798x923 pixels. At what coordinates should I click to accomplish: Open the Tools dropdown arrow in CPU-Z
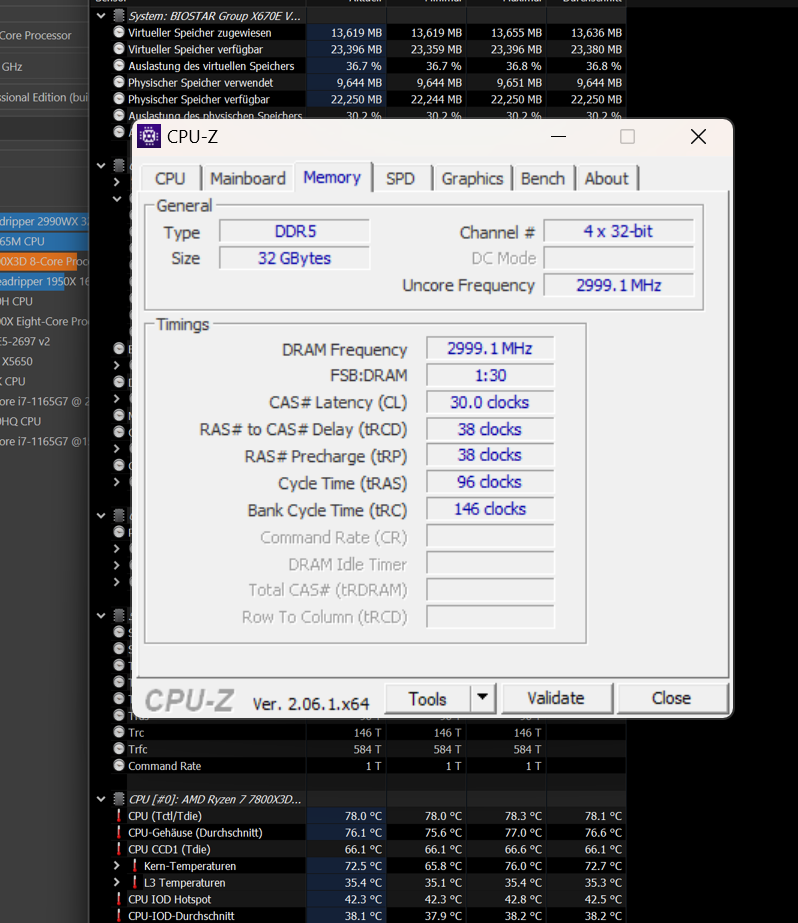coord(483,698)
